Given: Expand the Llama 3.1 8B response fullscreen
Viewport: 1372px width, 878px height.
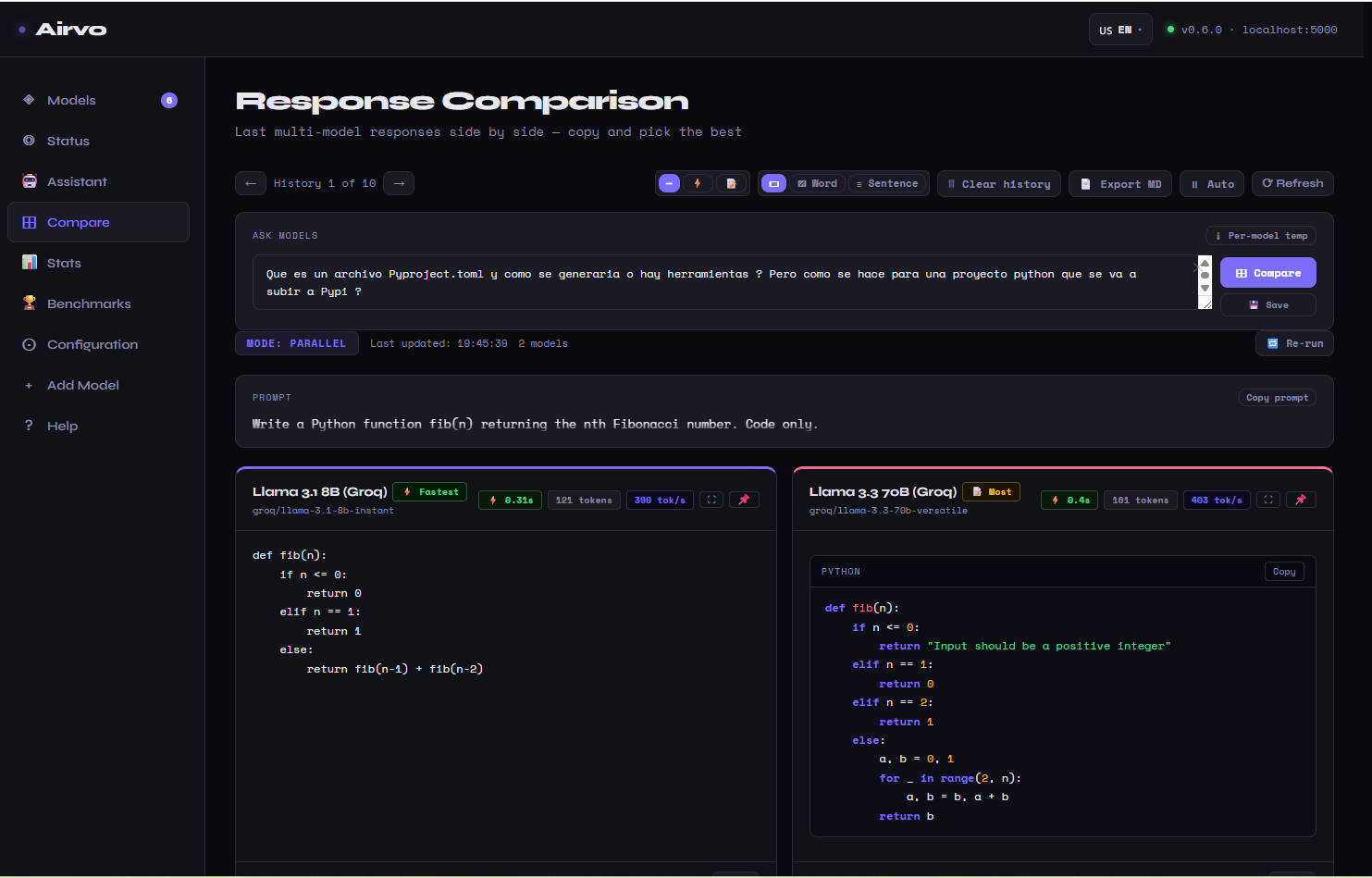Looking at the screenshot, I should (711, 500).
